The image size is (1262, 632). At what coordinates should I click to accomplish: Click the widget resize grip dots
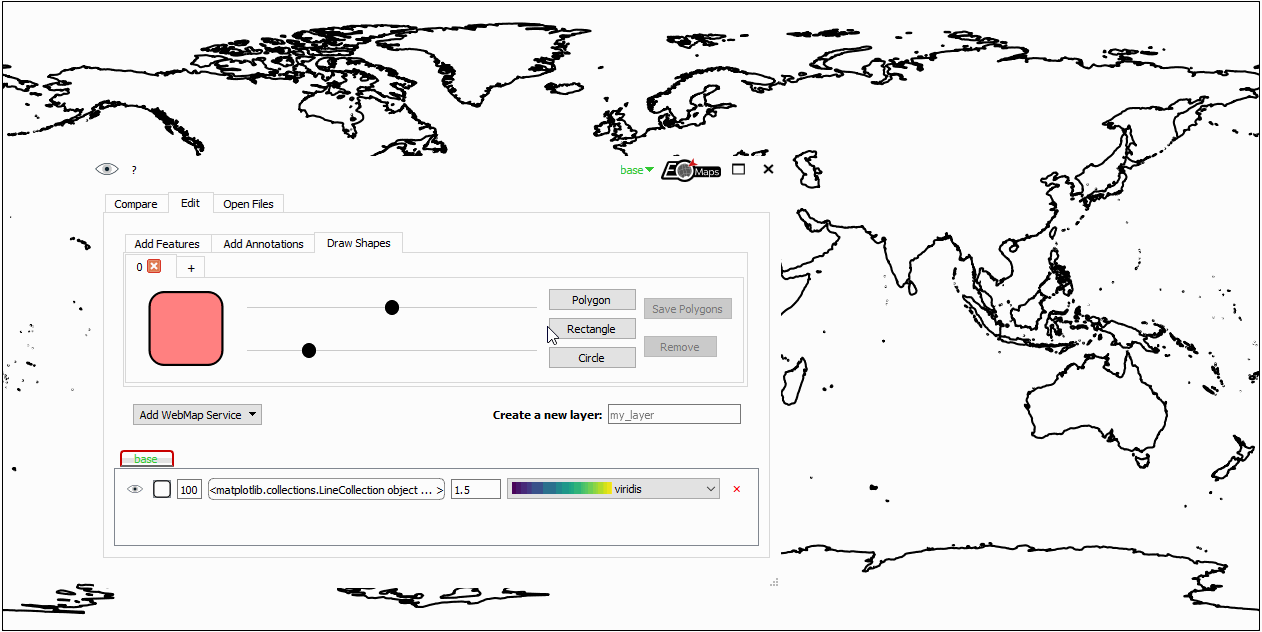point(774,582)
